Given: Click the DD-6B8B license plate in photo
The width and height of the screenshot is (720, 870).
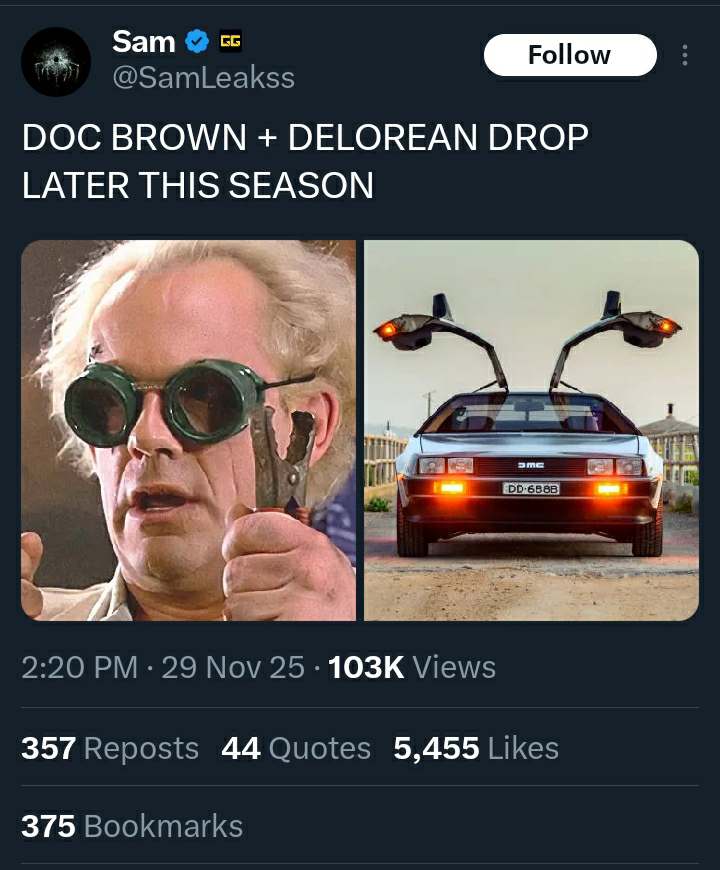Looking at the screenshot, I should [531, 488].
